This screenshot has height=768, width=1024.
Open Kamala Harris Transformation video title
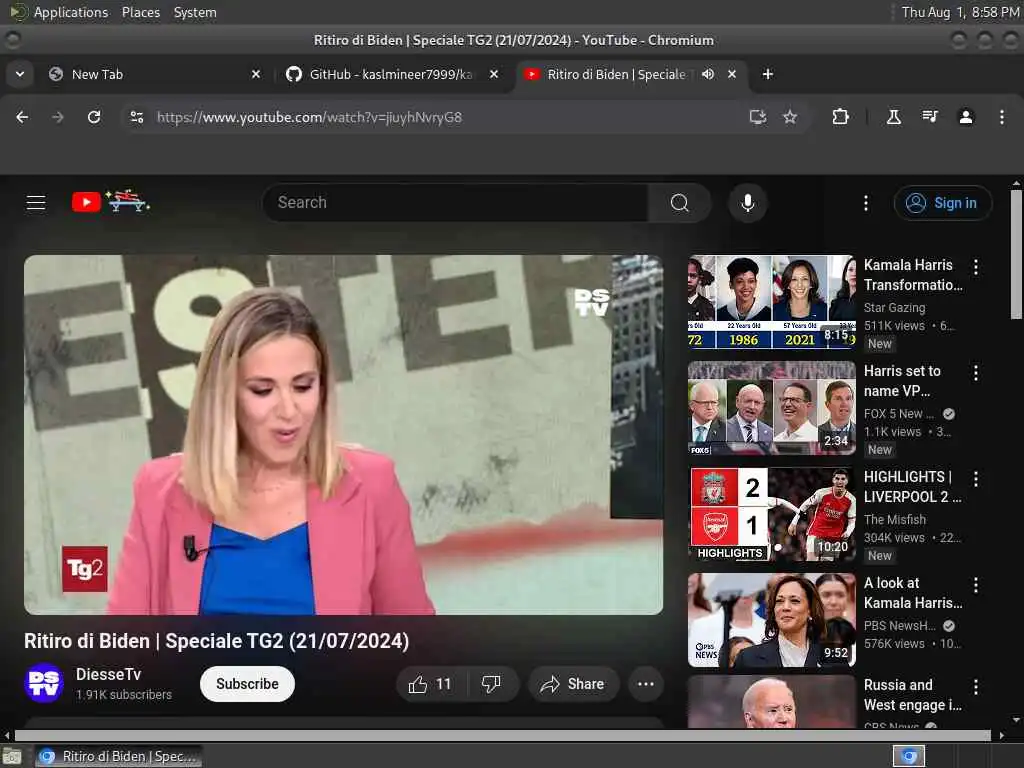(x=913, y=275)
